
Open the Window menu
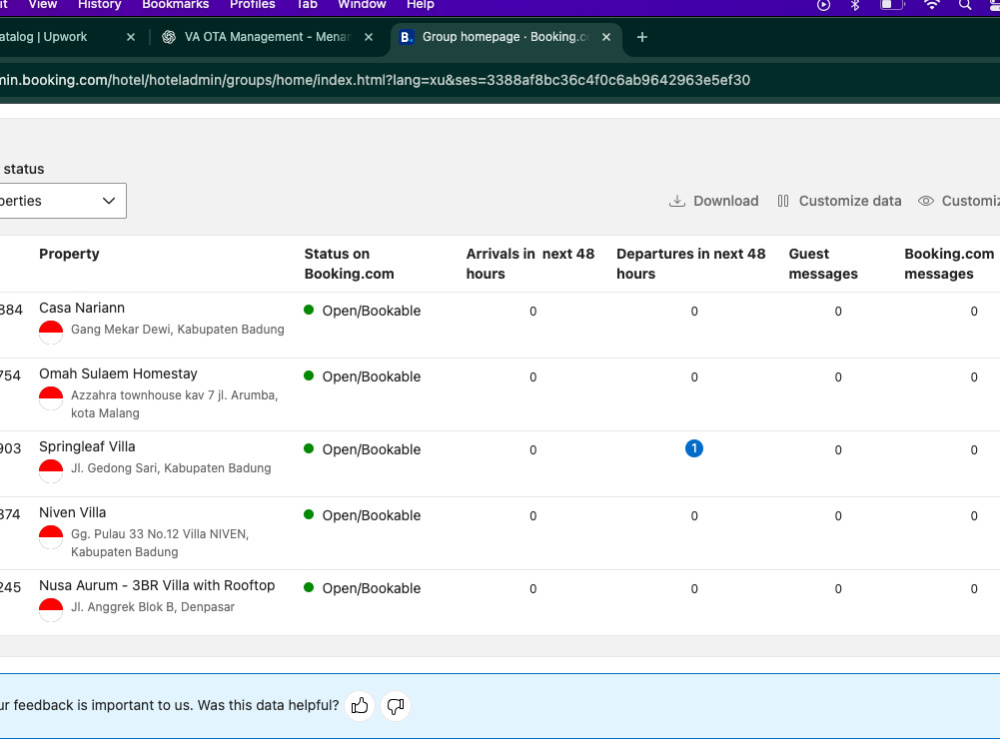pyautogui.click(x=362, y=4)
